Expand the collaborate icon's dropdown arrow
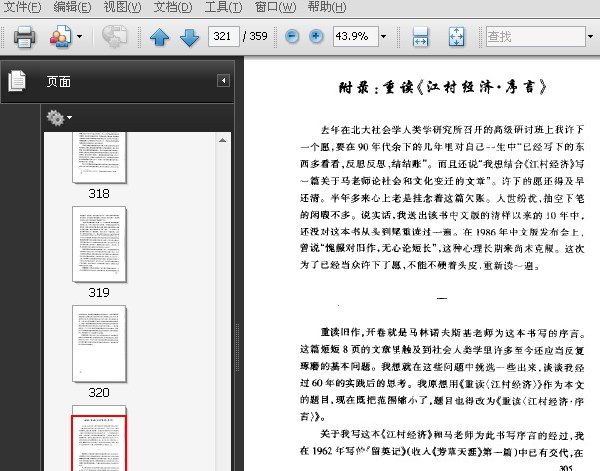 79,37
